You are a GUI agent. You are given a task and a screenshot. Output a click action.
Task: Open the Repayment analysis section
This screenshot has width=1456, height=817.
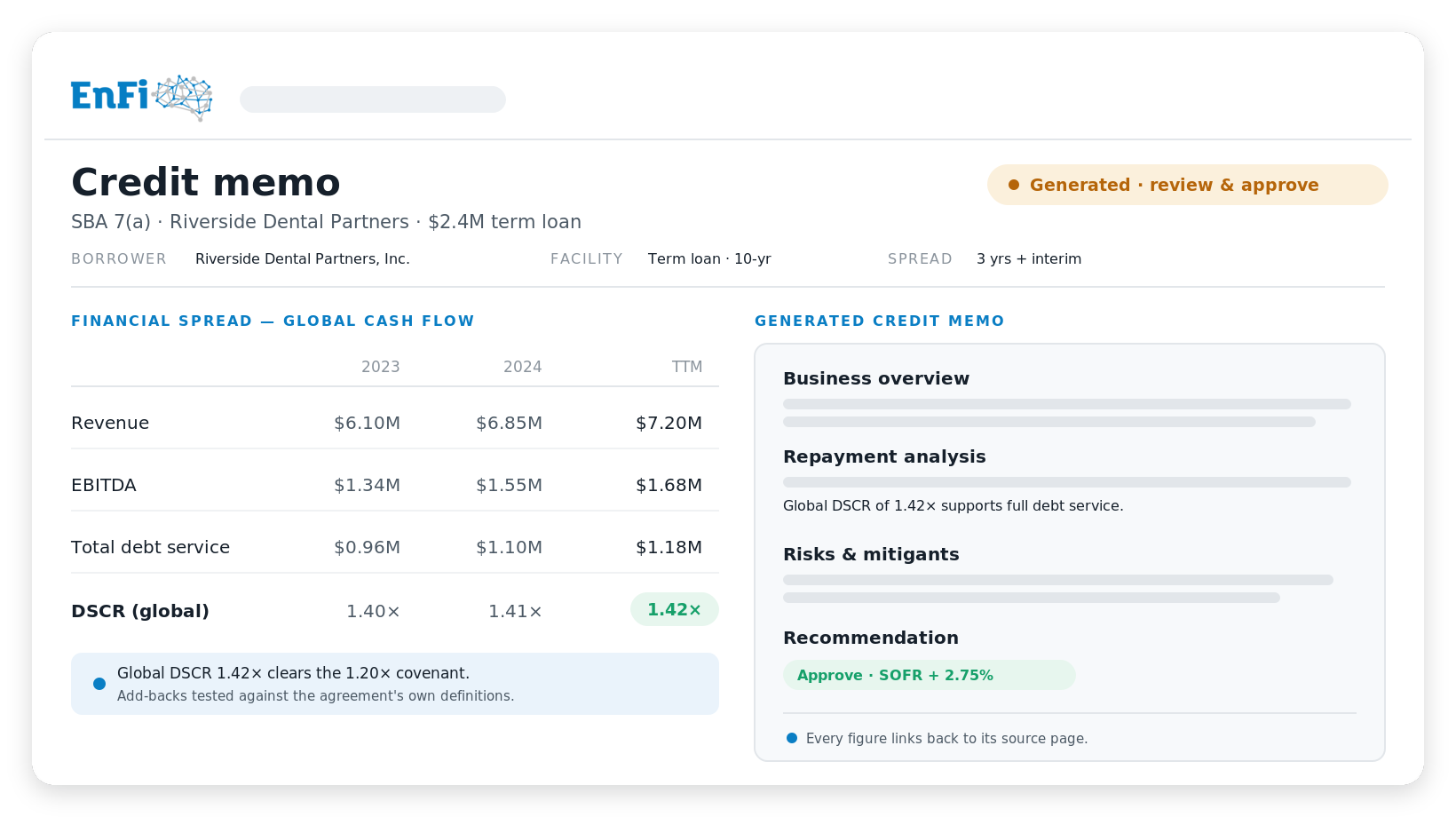click(x=884, y=456)
